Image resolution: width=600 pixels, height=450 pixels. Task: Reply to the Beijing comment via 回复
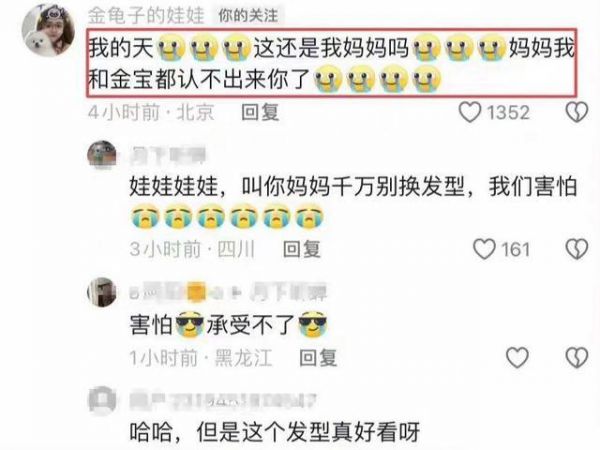tap(260, 112)
